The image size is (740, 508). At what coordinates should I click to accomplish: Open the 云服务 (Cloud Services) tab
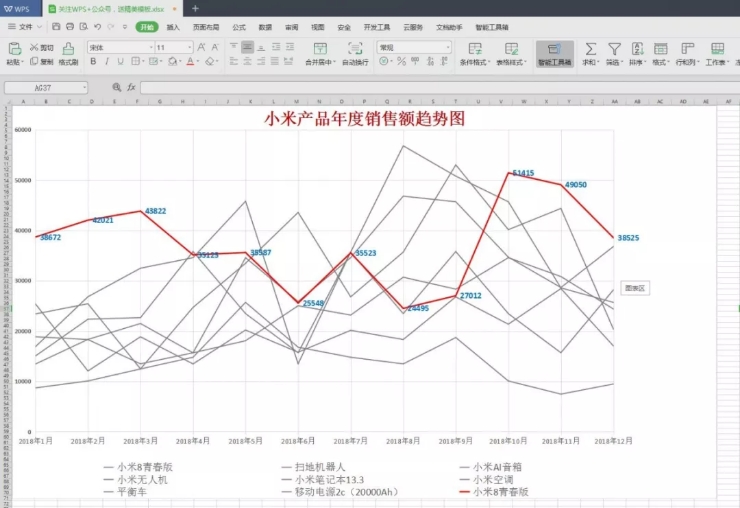[x=413, y=27]
